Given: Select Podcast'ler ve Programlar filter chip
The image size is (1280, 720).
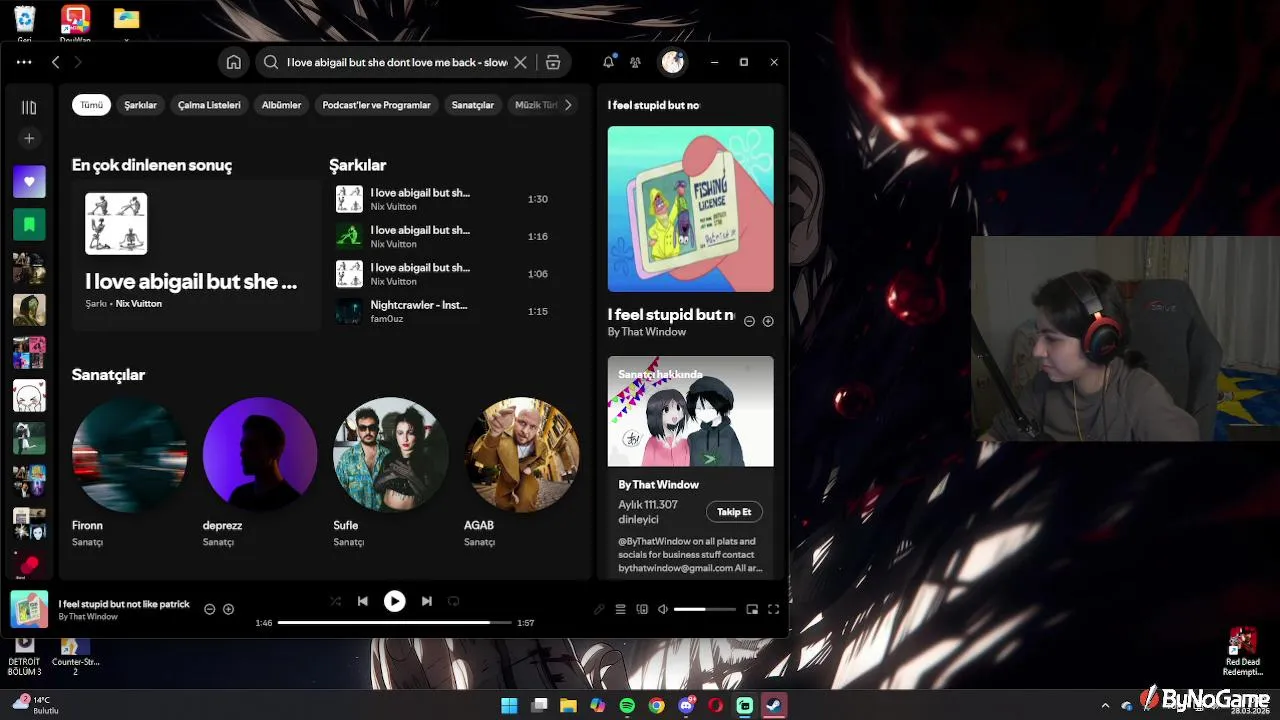Looking at the screenshot, I should [376, 105].
